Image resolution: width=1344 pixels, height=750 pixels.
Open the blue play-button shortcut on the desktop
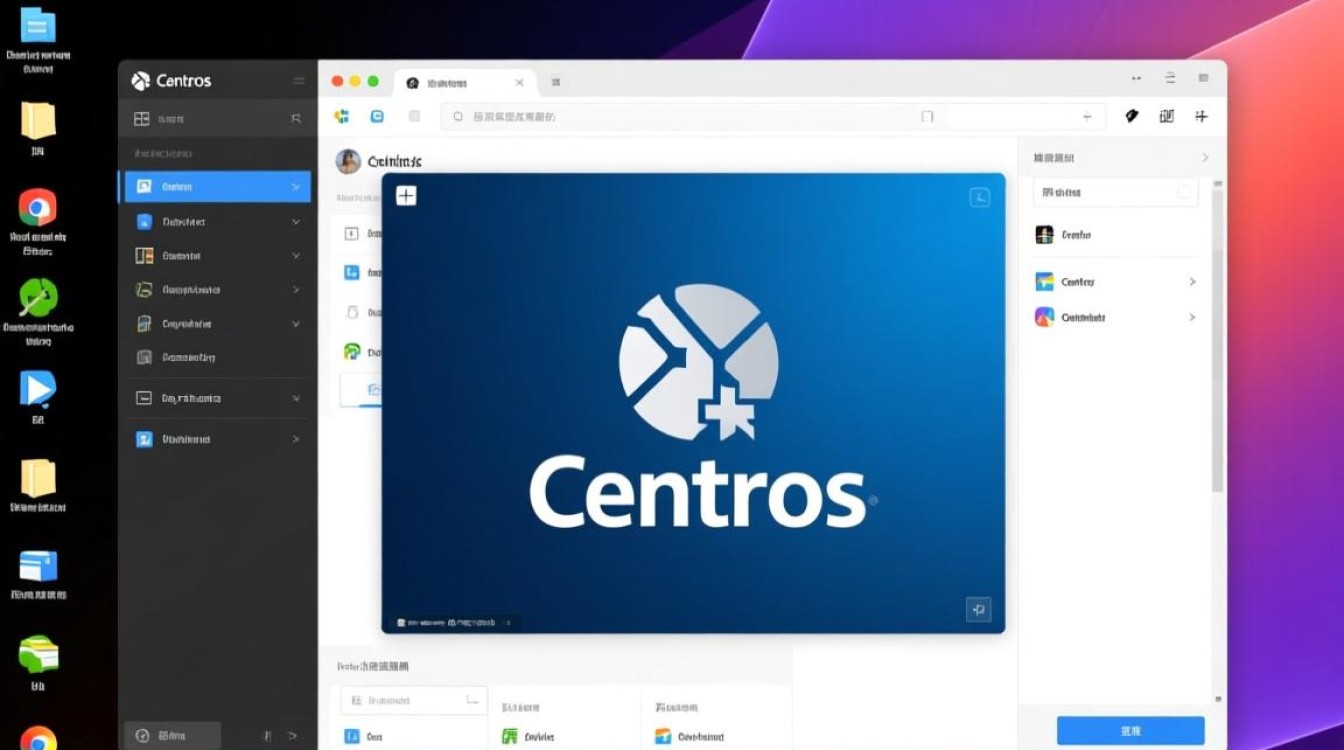click(38, 389)
